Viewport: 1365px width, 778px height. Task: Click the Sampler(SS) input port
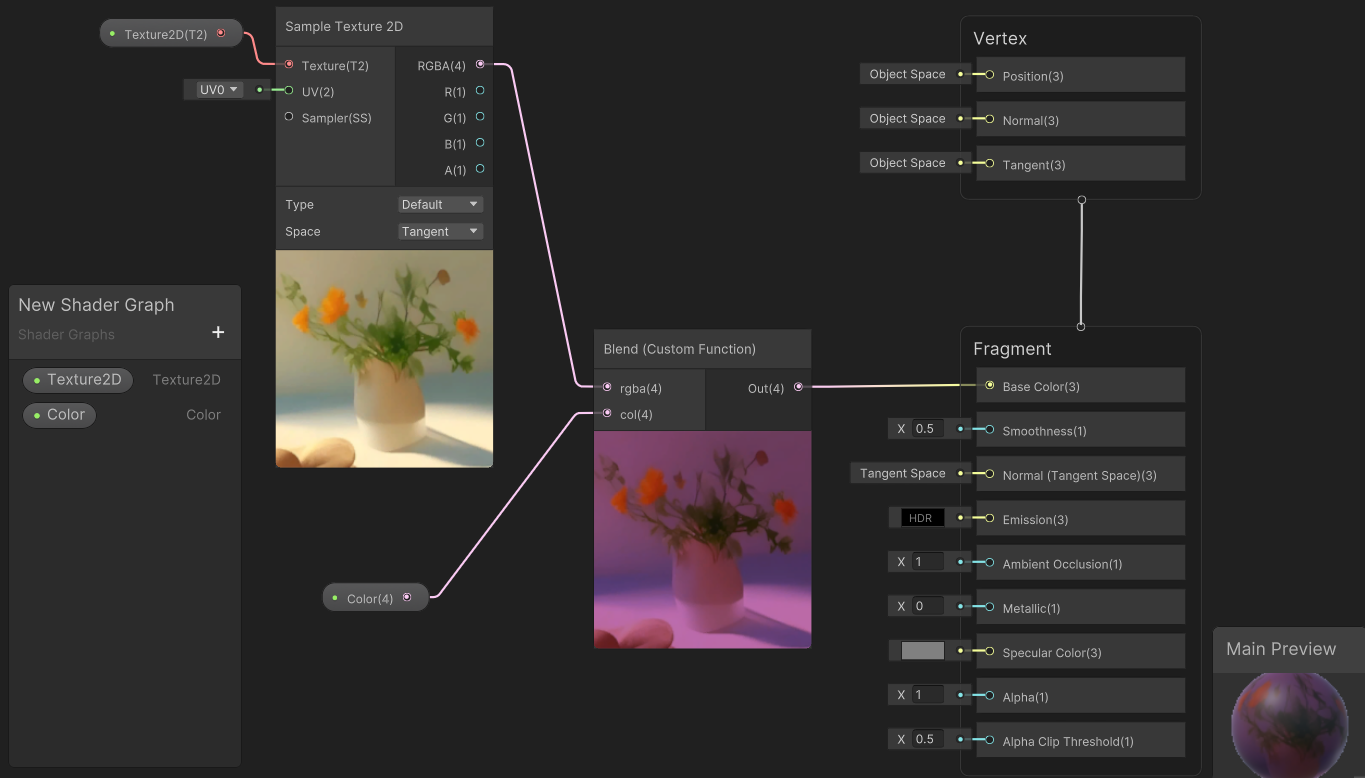(x=289, y=117)
